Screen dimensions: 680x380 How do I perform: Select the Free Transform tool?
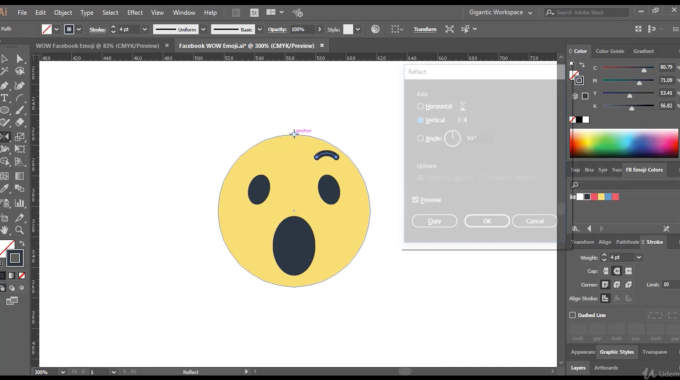[x=20, y=150]
